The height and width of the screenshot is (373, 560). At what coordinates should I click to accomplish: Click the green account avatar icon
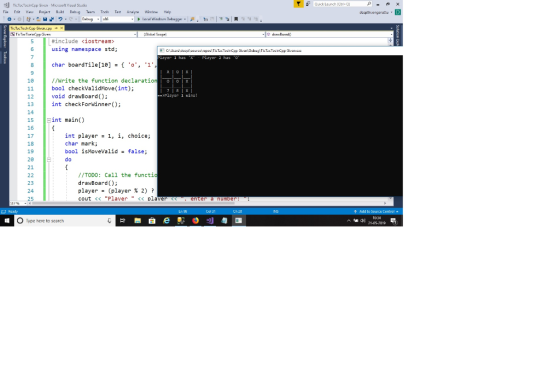(x=398, y=12)
